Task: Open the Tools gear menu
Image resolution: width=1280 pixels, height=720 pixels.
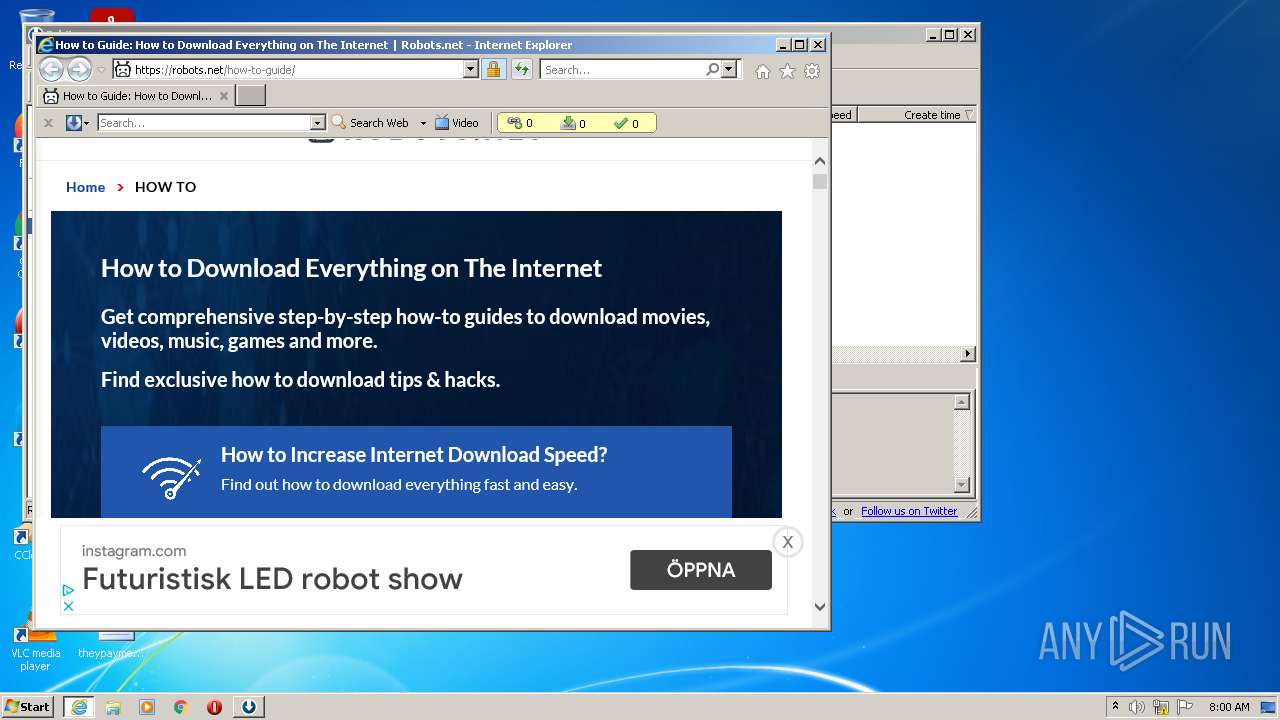Action: pyautogui.click(x=812, y=71)
